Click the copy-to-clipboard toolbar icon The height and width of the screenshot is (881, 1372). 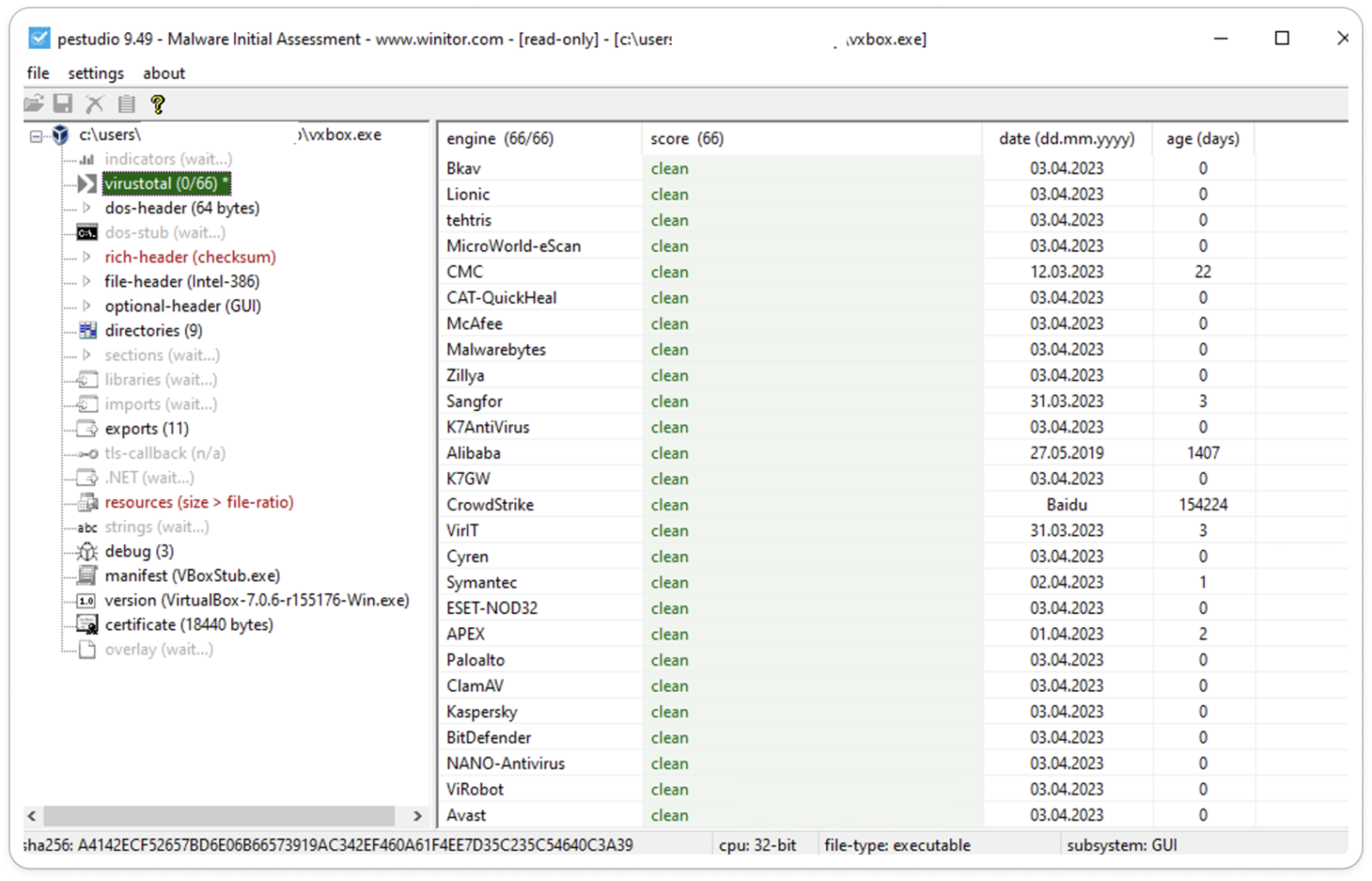click(x=125, y=104)
